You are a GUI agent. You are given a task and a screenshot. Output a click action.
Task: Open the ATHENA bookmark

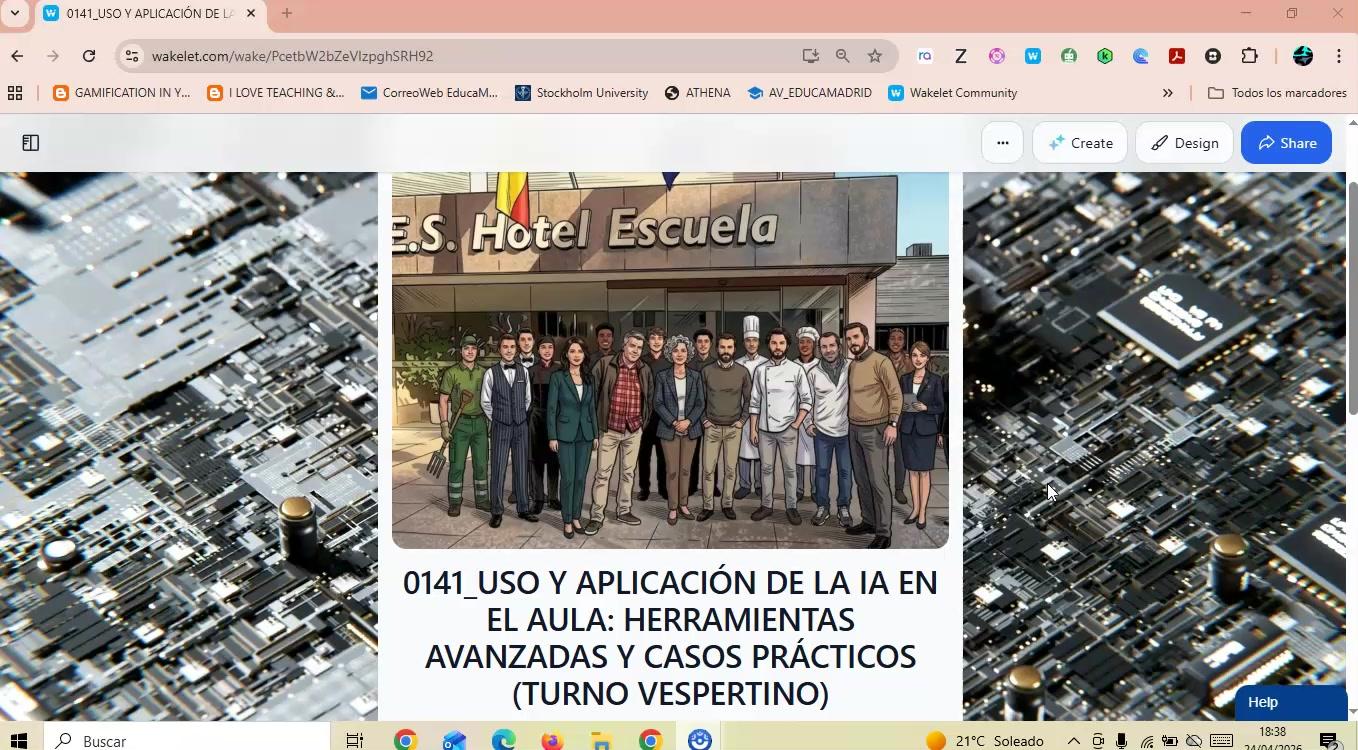pos(697,93)
